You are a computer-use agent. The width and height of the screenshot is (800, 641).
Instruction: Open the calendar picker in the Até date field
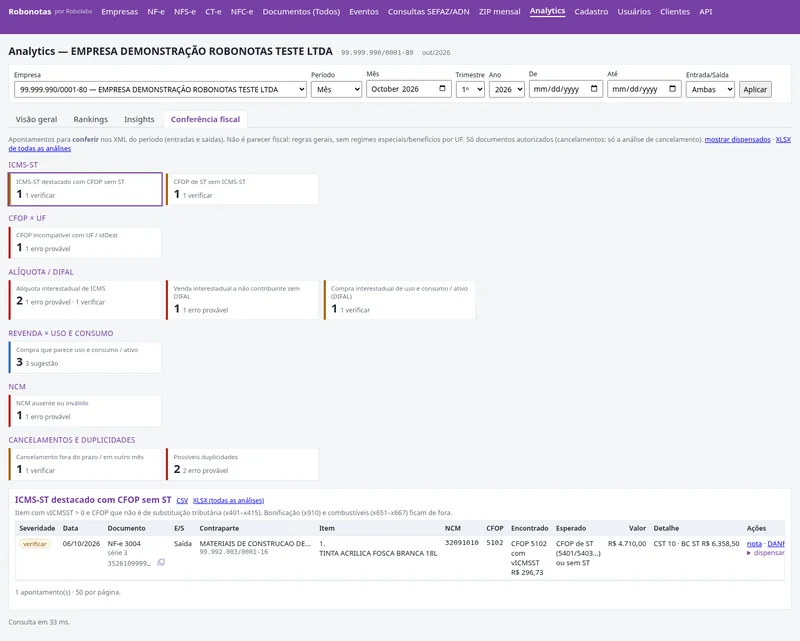click(672, 89)
